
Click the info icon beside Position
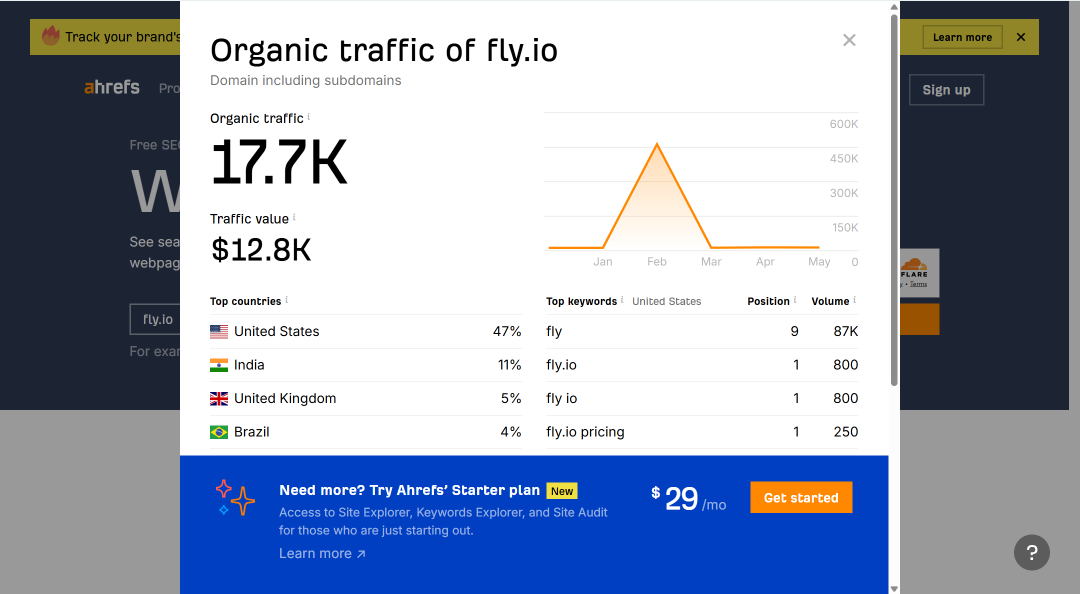pos(795,300)
